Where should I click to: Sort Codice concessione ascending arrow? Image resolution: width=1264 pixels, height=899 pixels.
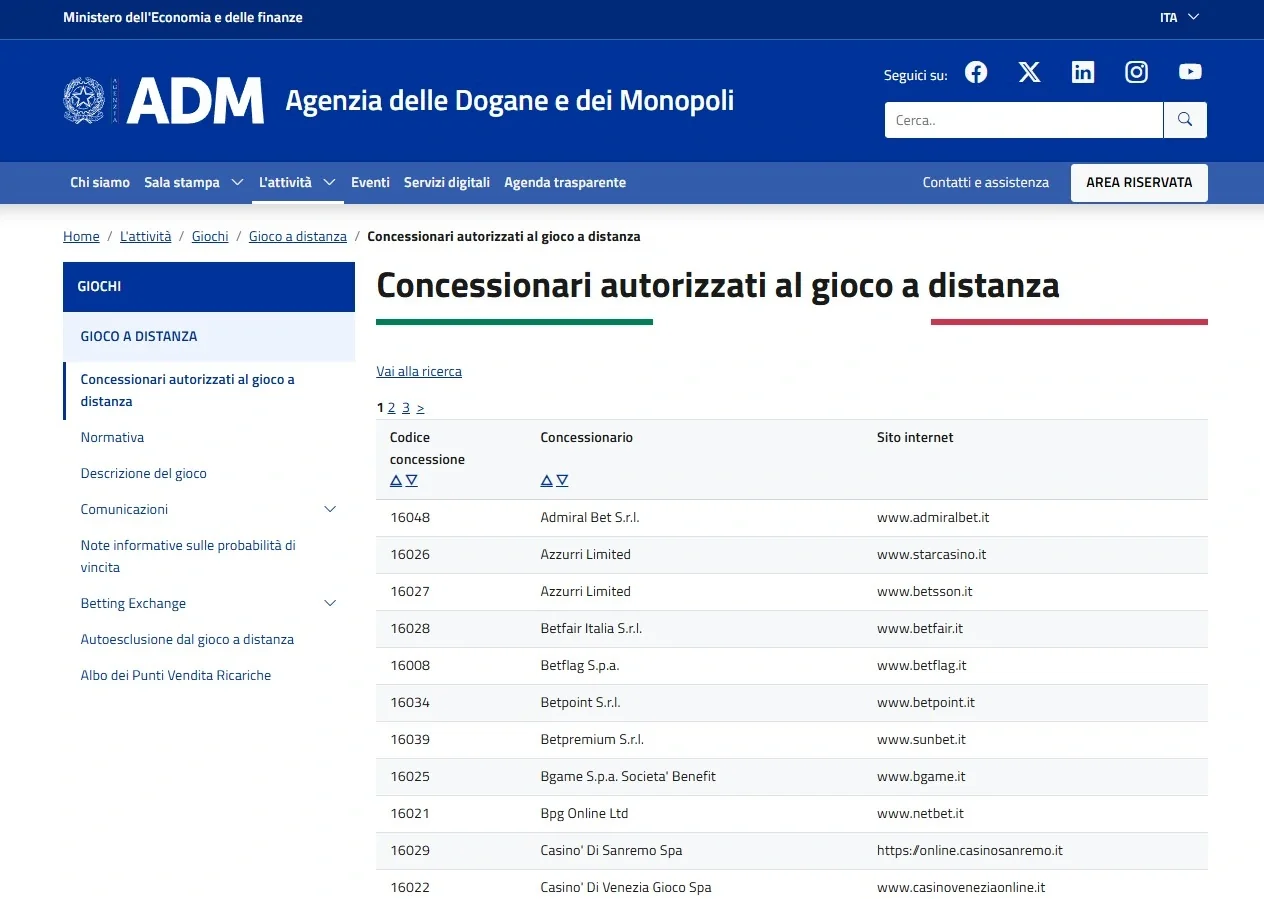point(396,481)
